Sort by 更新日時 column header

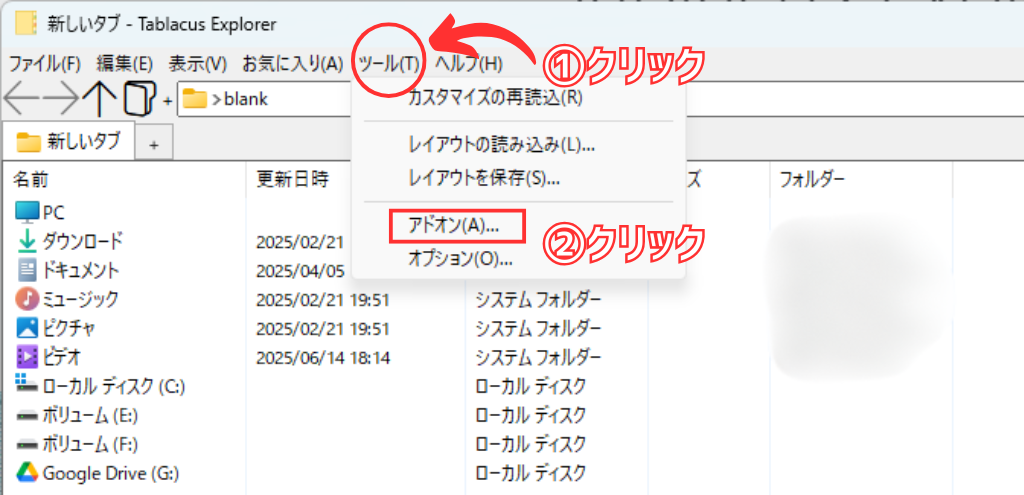tap(292, 179)
